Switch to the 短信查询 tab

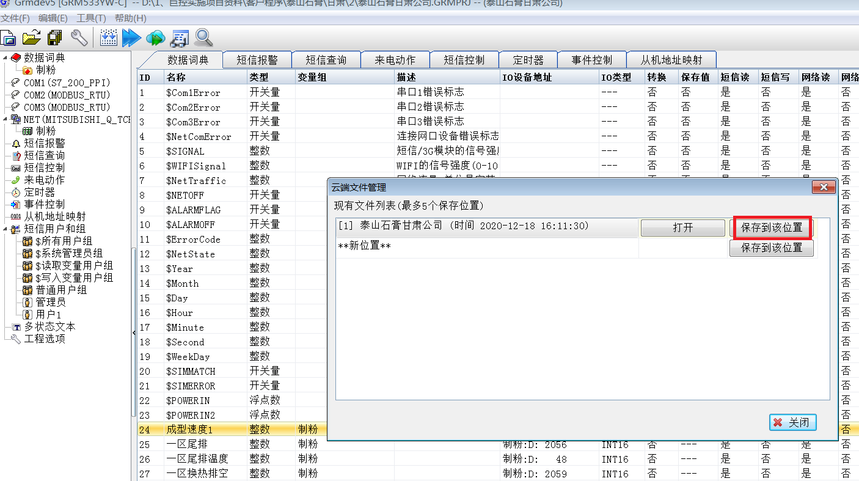click(326, 60)
